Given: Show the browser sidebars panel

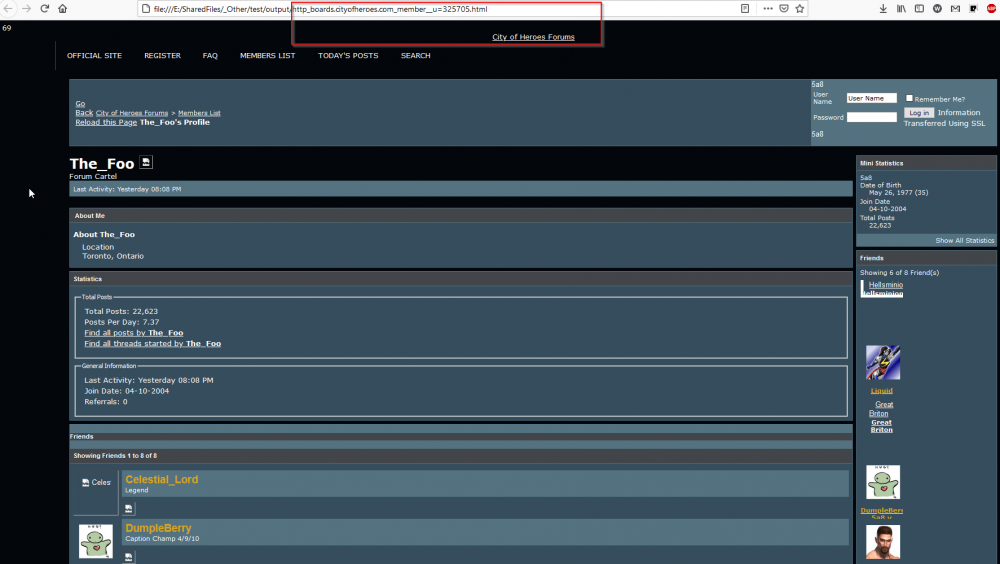Looking at the screenshot, I should pyautogui.click(x=918, y=8).
